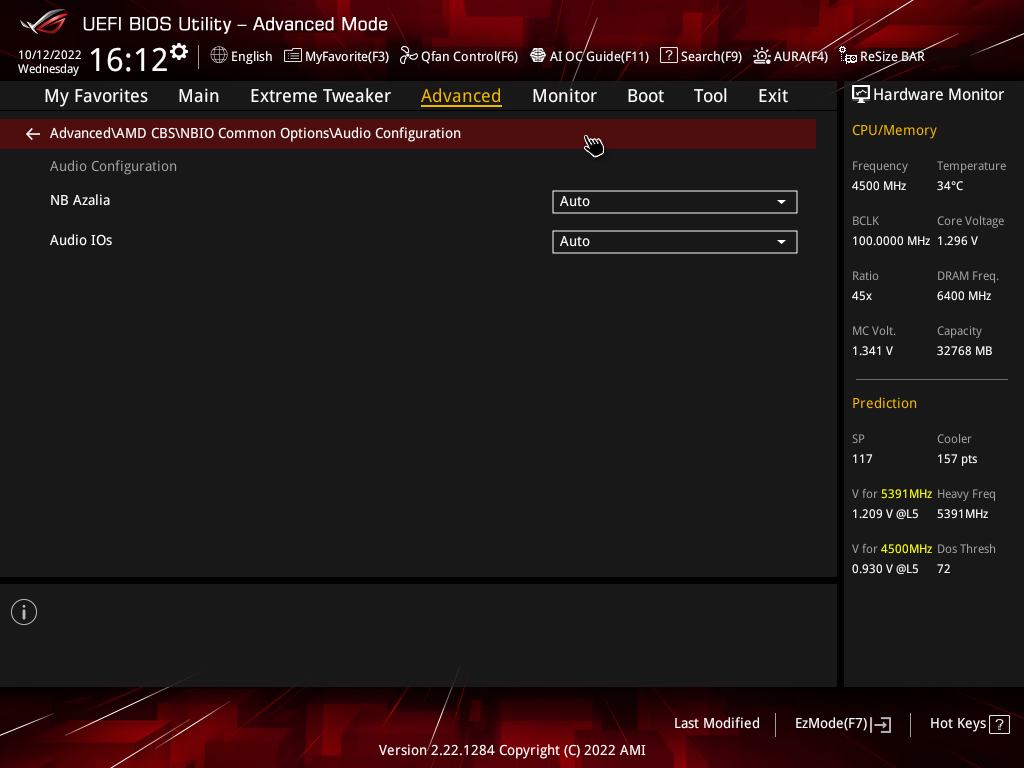
Task: Click the 157 pts cooler value
Action: [957, 459]
